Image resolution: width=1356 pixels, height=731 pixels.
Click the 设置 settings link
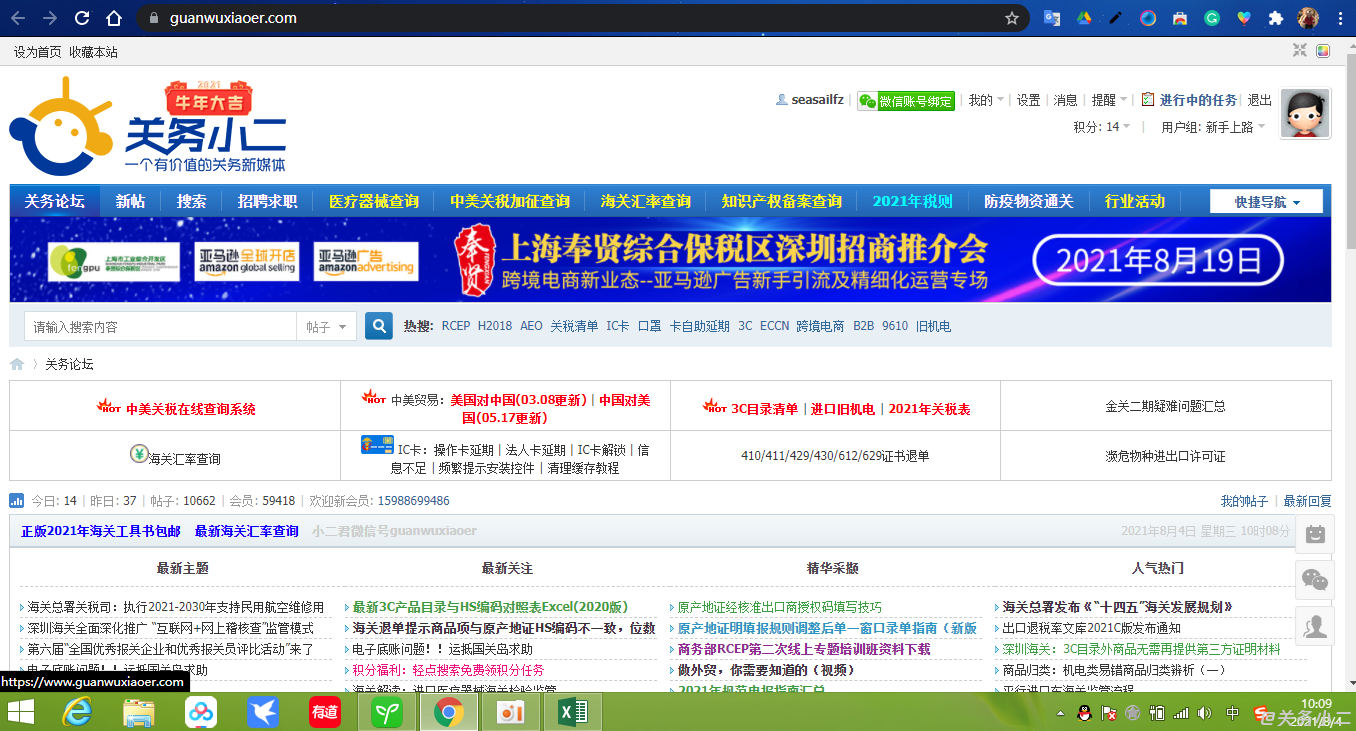(1029, 100)
